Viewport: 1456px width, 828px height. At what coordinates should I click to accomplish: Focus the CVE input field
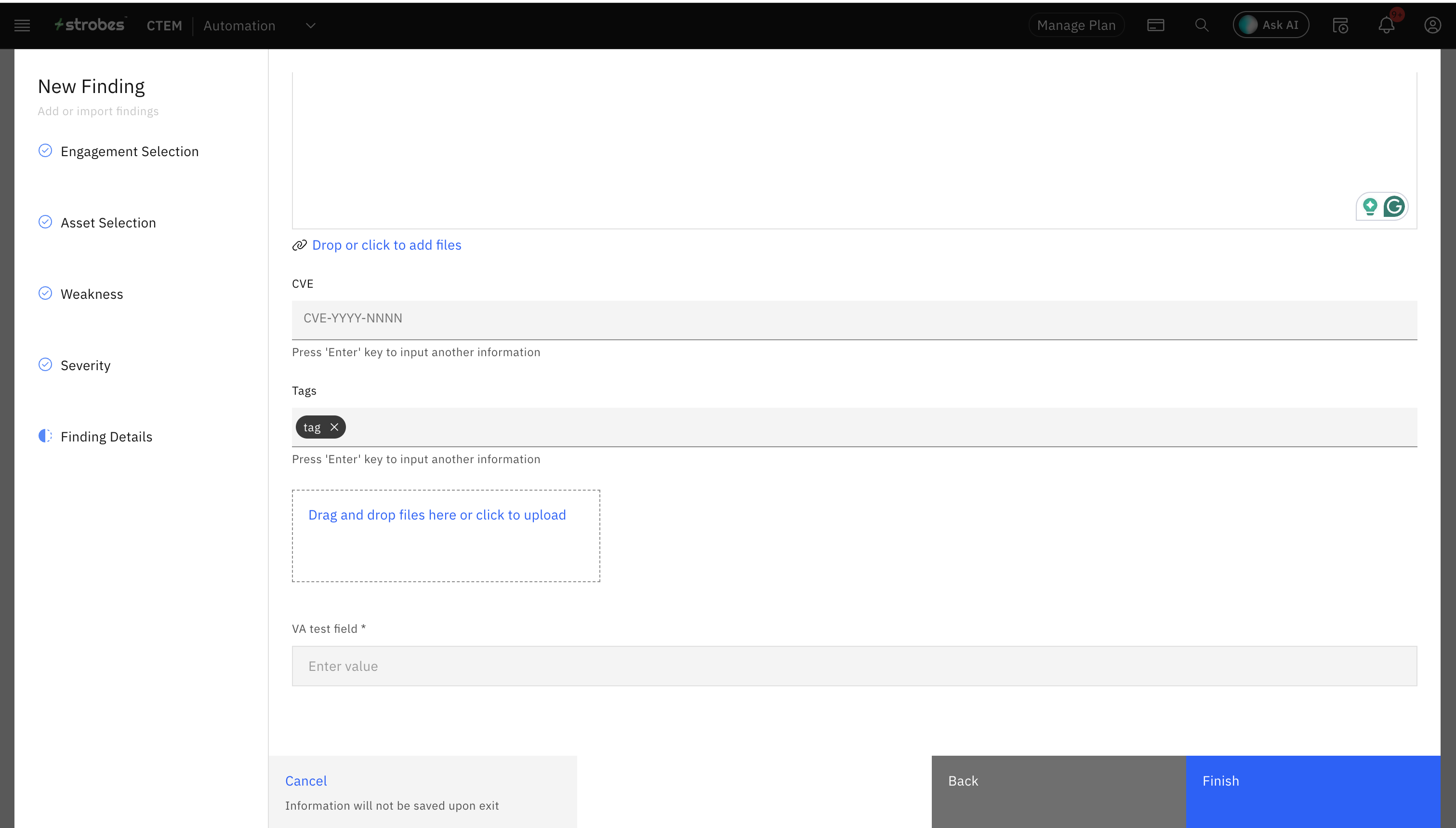854,319
